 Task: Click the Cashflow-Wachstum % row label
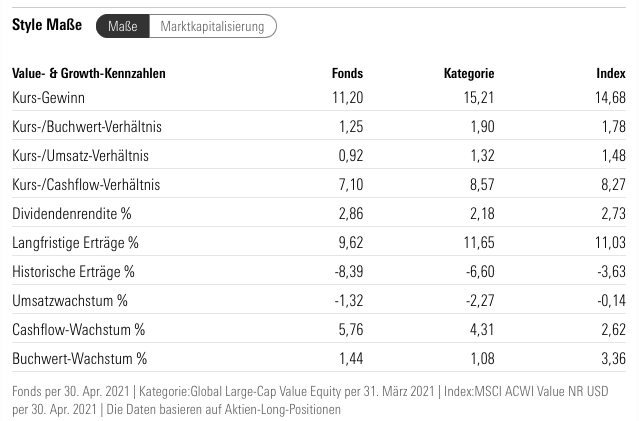pyautogui.click(x=79, y=330)
